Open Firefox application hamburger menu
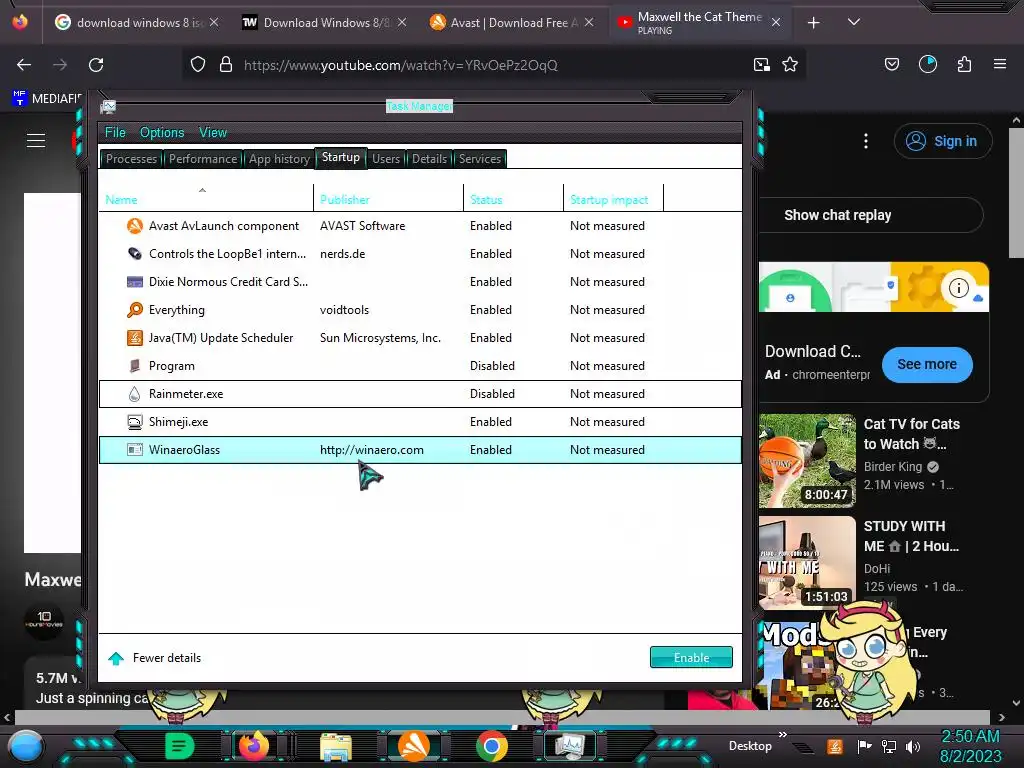The width and height of the screenshot is (1024, 768). click(1000, 64)
